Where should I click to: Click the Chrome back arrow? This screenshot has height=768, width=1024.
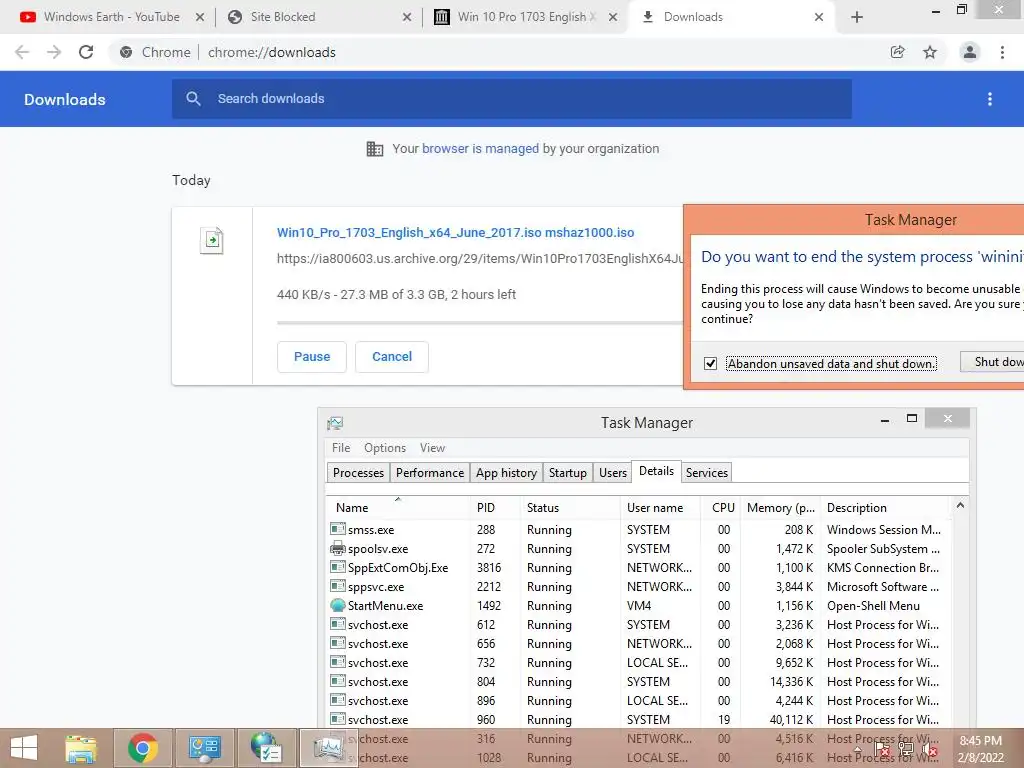pyautogui.click(x=22, y=52)
